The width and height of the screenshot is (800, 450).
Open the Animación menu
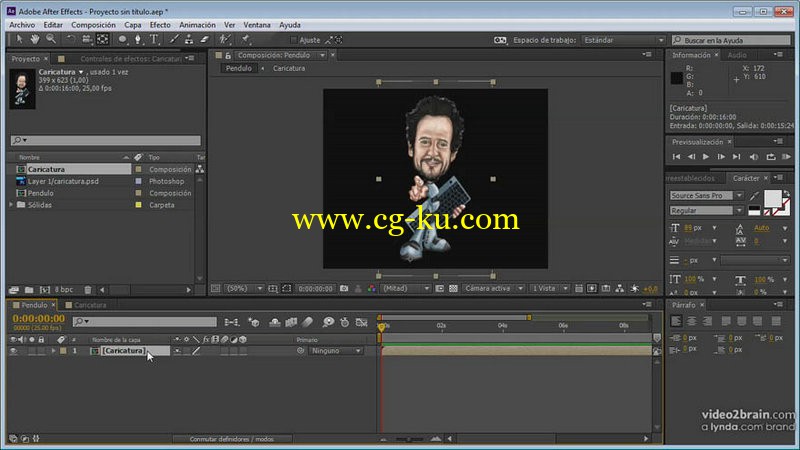click(x=197, y=24)
